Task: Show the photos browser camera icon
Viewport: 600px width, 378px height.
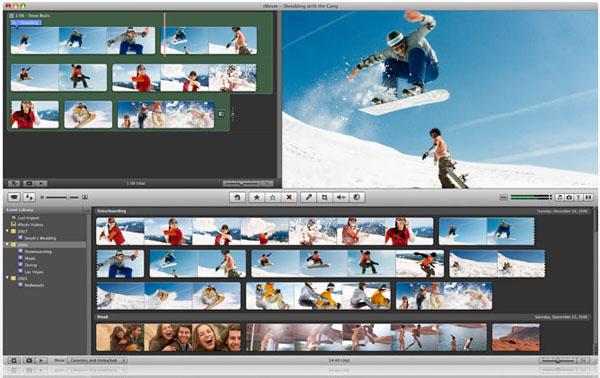Action: pos(569,197)
